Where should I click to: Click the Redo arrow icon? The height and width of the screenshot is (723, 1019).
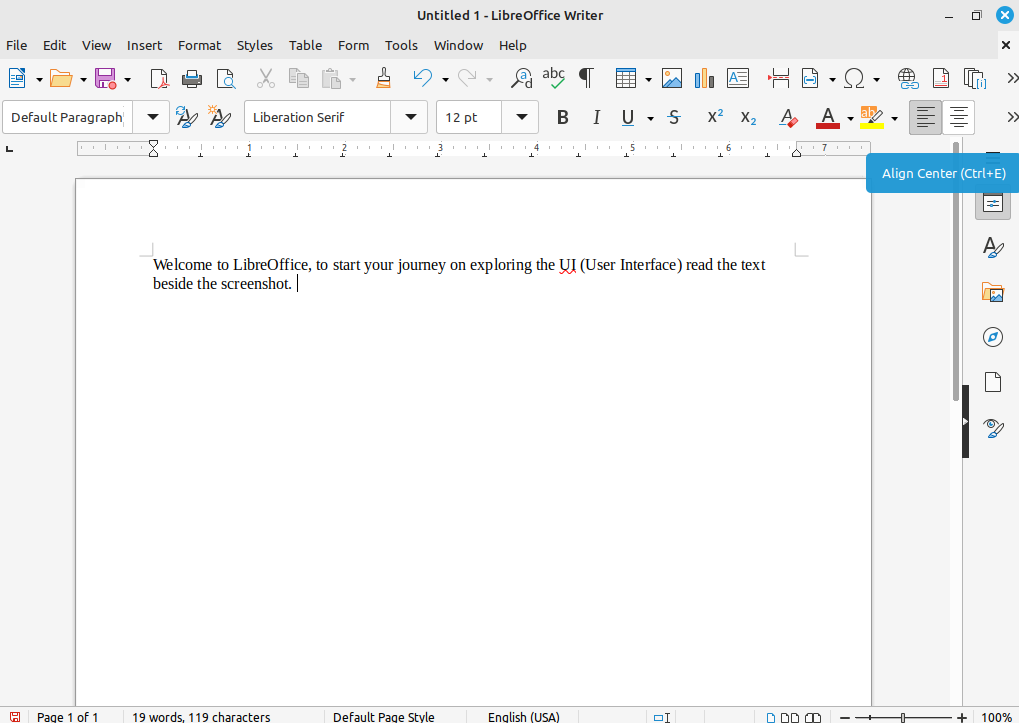point(467,79)
